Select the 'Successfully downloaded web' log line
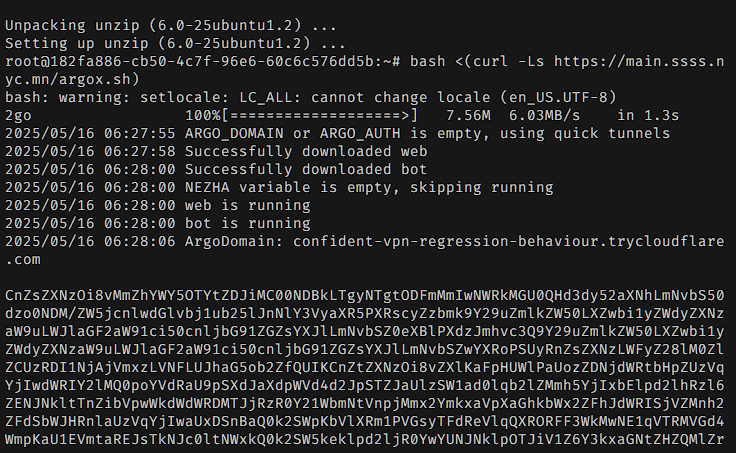Image resolution: width=736 pixels, height=453 pixels. coord(216,152)
